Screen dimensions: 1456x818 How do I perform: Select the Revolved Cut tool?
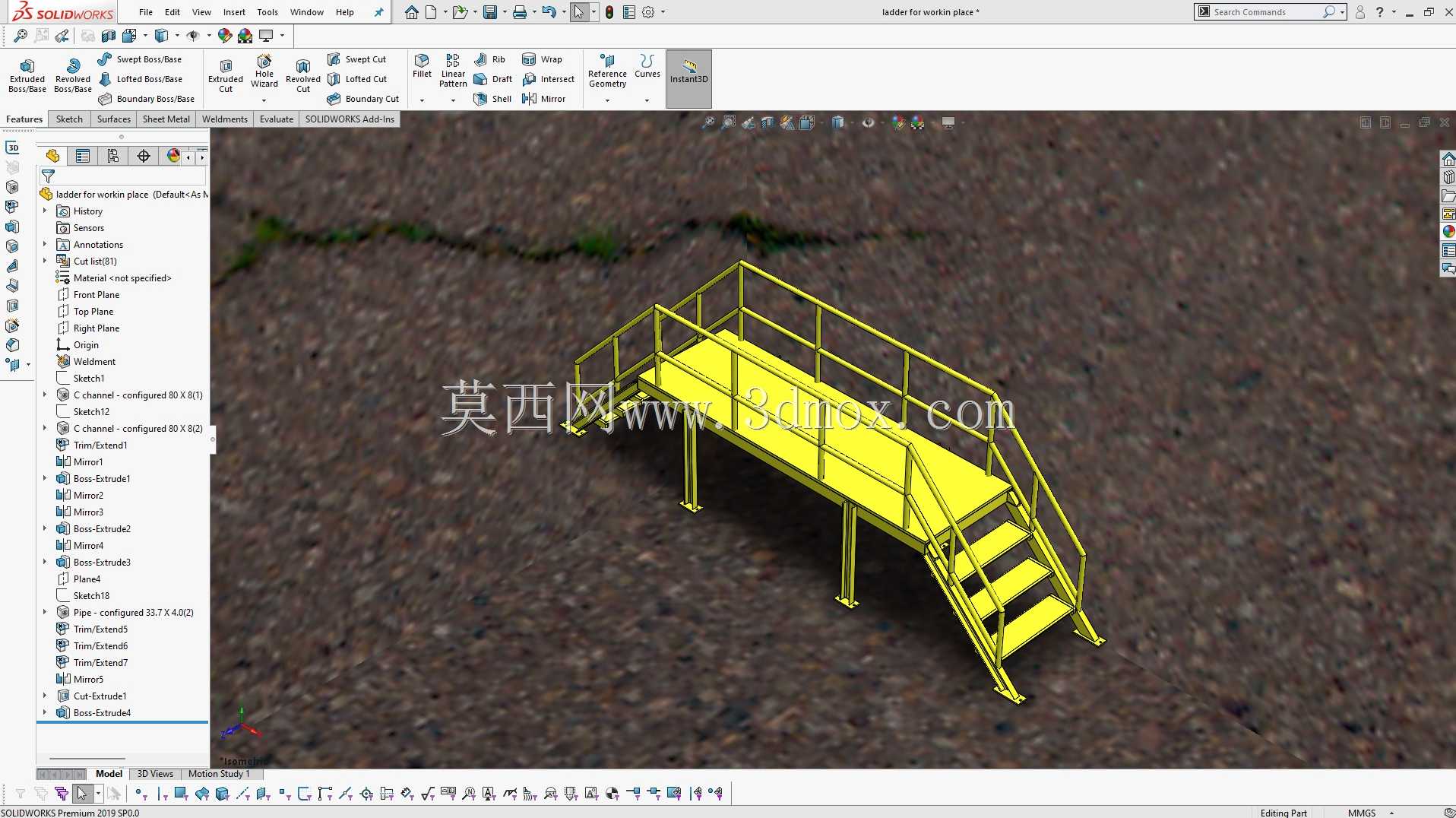pos(303,75)
